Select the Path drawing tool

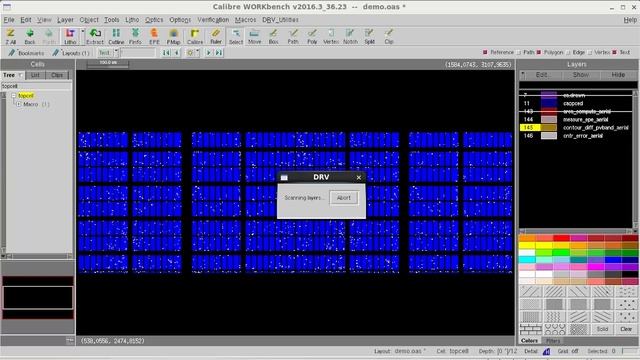pos(293,36)
